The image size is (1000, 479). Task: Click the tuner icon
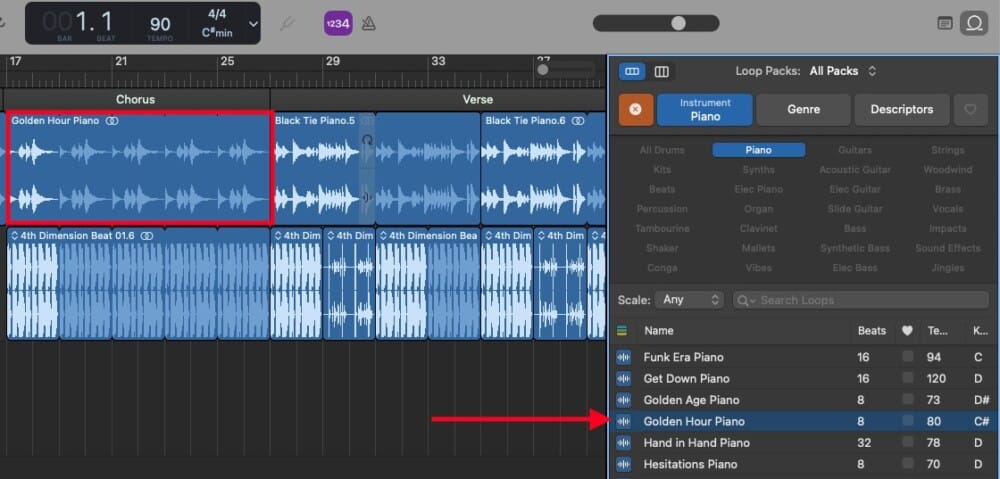tap(288, 24)
